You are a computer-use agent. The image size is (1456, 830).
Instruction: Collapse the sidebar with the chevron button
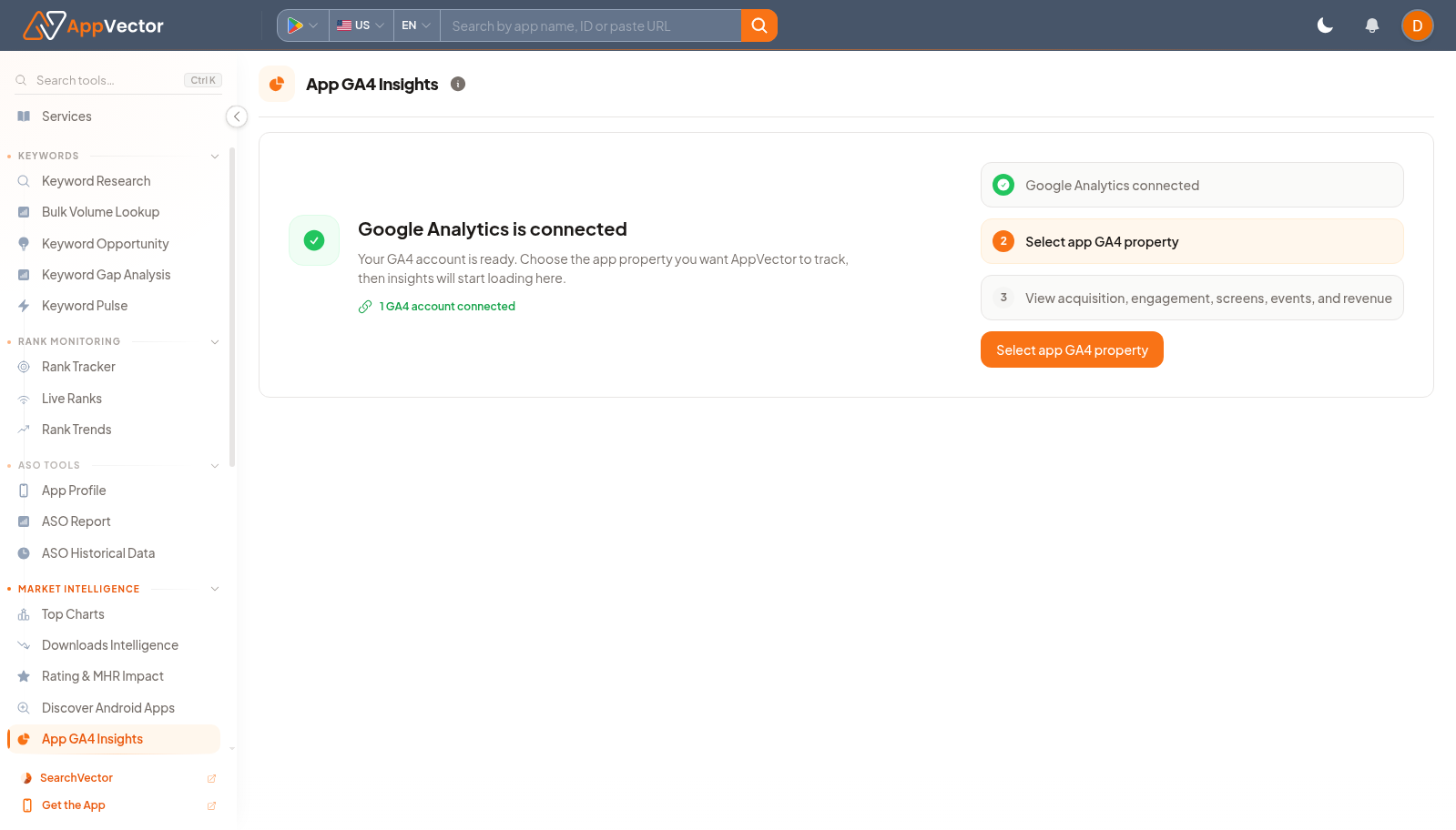pyautogui.click(x=237, y=116)
